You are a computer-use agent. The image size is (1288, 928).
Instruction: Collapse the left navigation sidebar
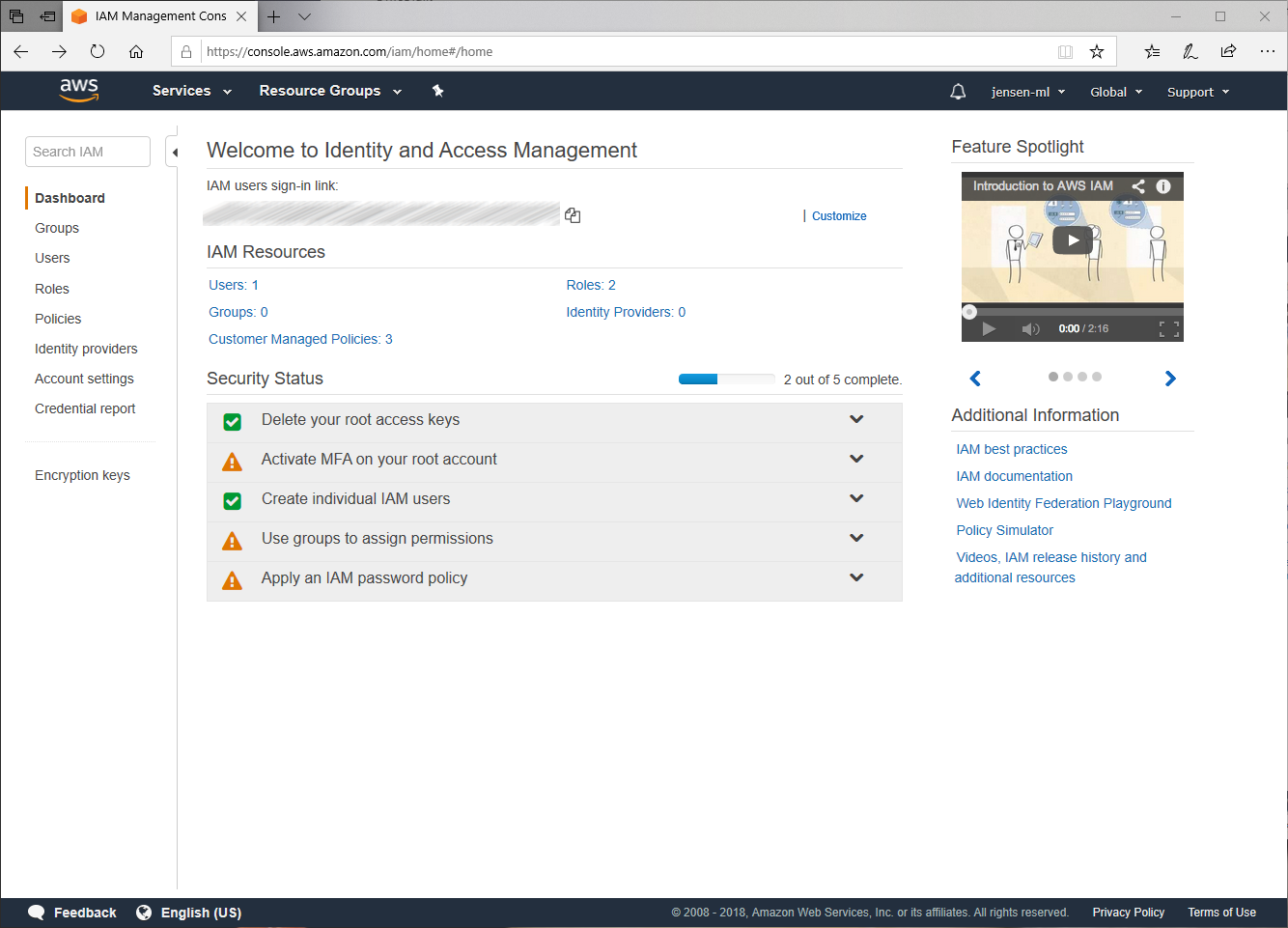174,153
